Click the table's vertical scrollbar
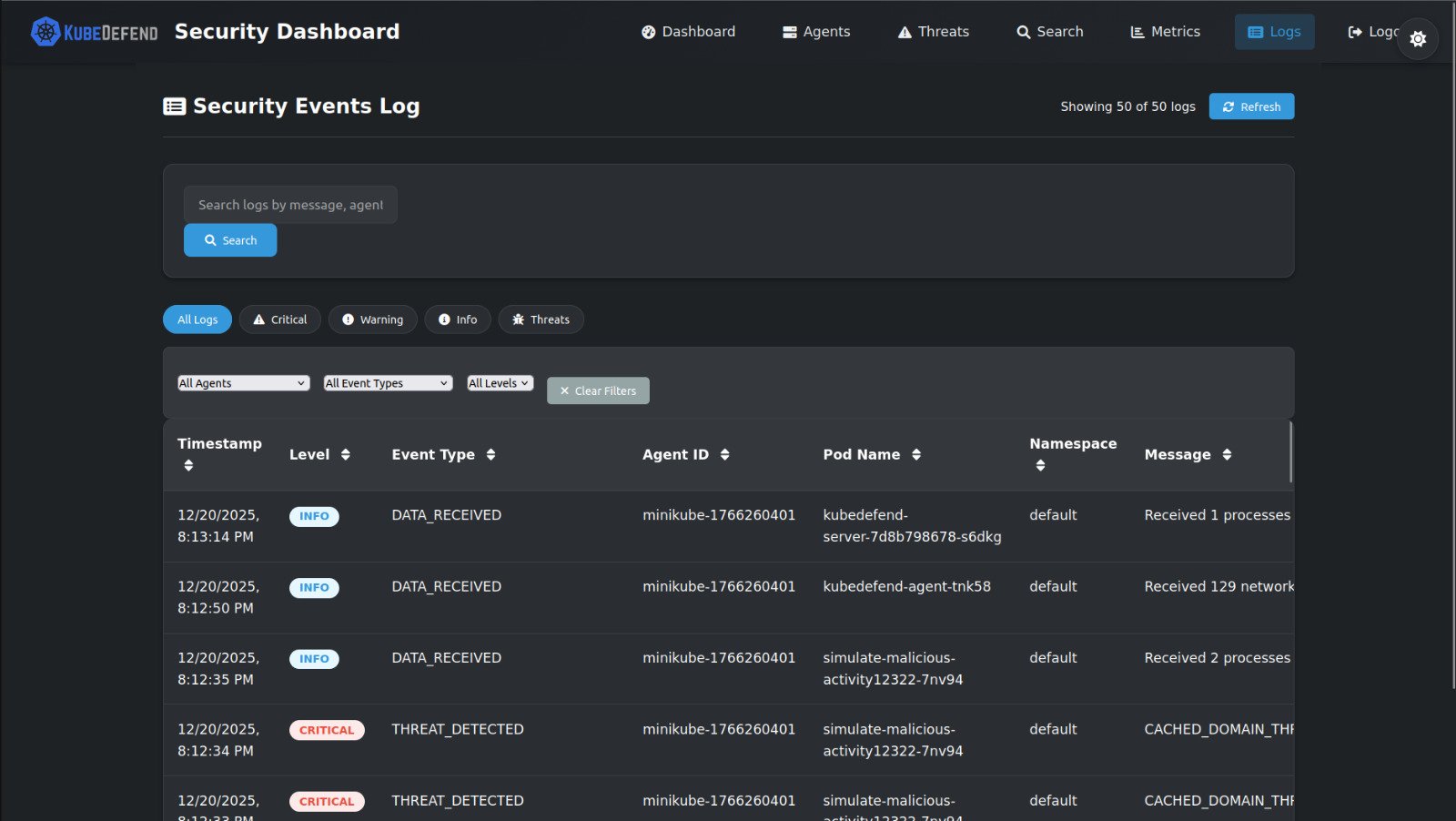Image resolution: width=1456 pixels, height=821 pixels. [x=1290, y=452]
